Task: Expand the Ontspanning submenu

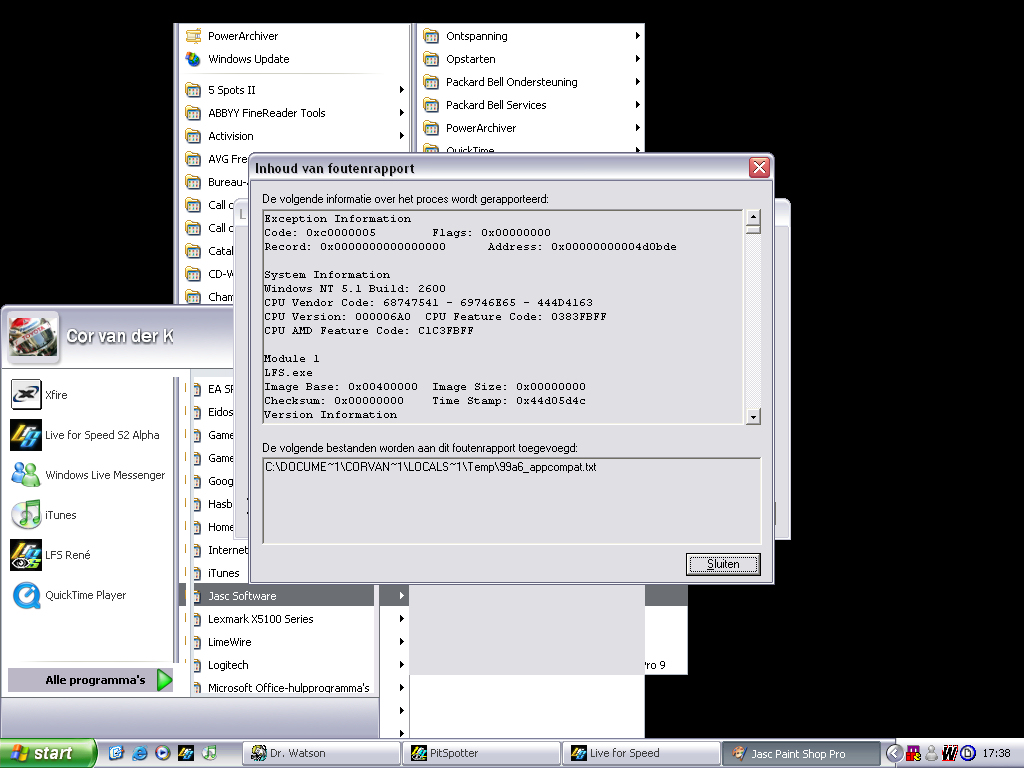Action: tap(530, 36)
